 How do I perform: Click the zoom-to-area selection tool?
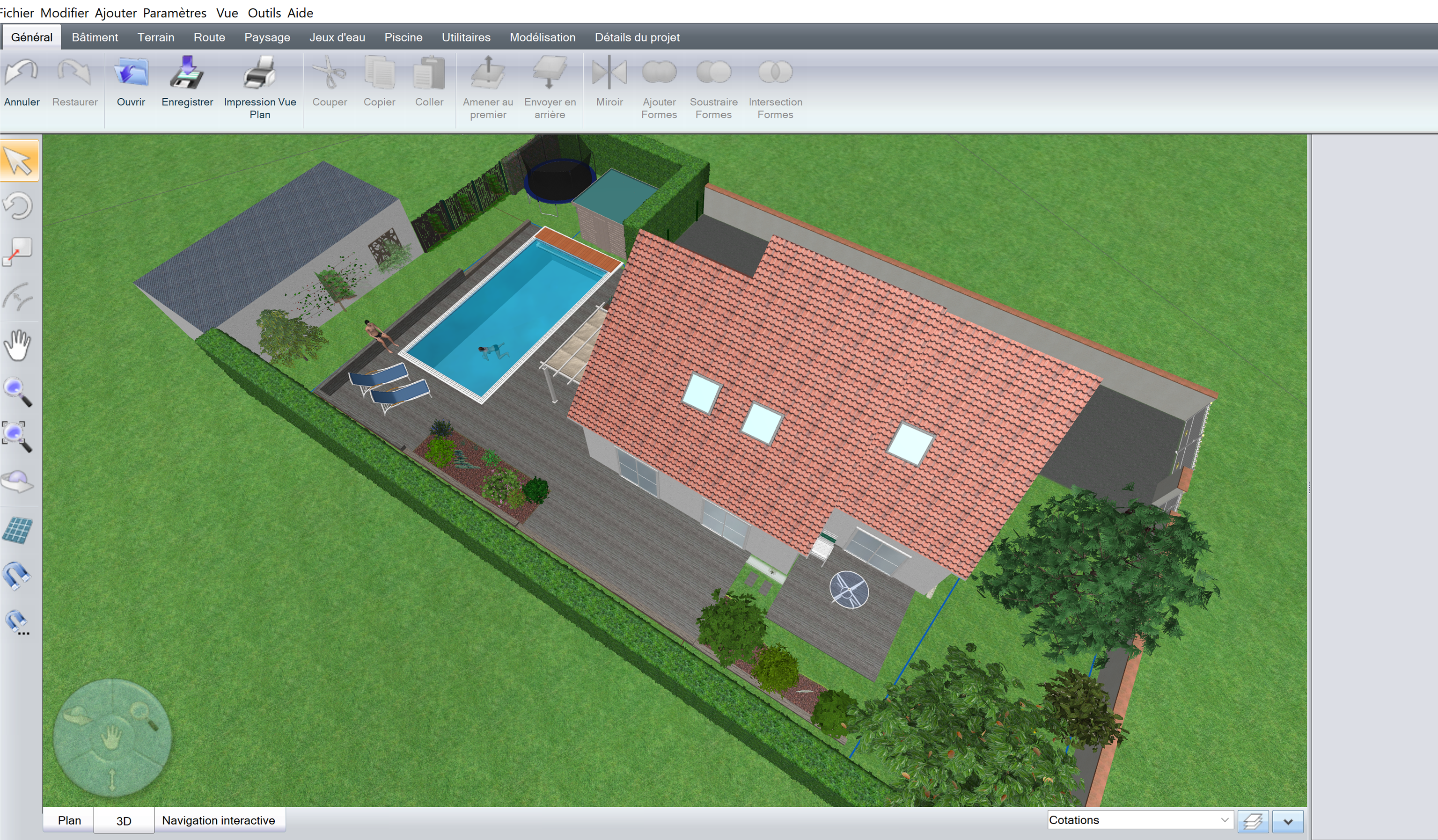point(17,437)
